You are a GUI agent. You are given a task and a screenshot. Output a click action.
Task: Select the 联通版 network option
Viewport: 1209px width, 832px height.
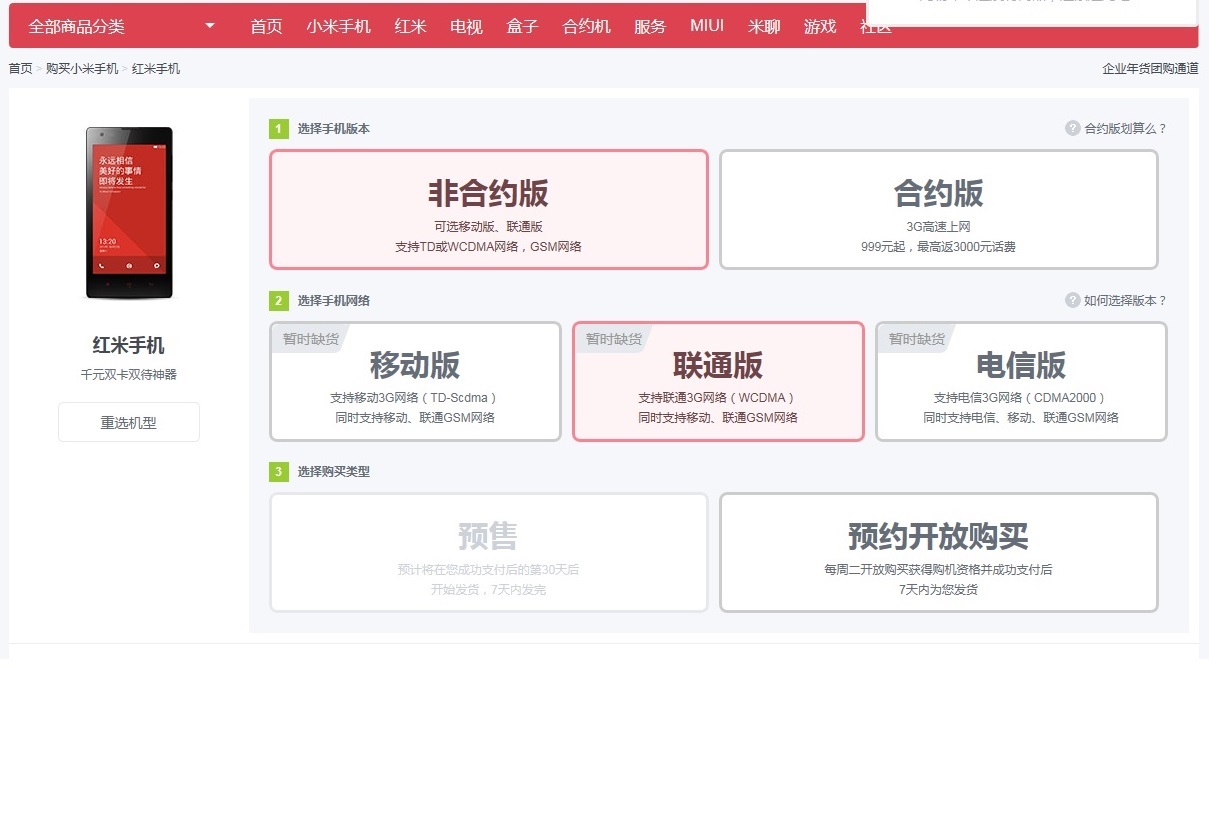tap(718, 381)
